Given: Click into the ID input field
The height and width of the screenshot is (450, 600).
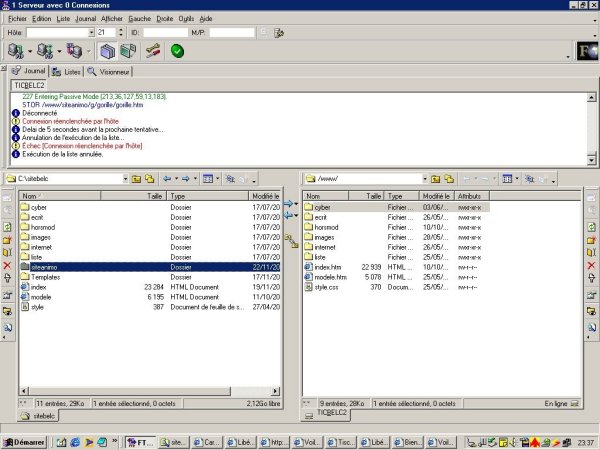Looking at the screenshot, I should (x=165, y=33).
